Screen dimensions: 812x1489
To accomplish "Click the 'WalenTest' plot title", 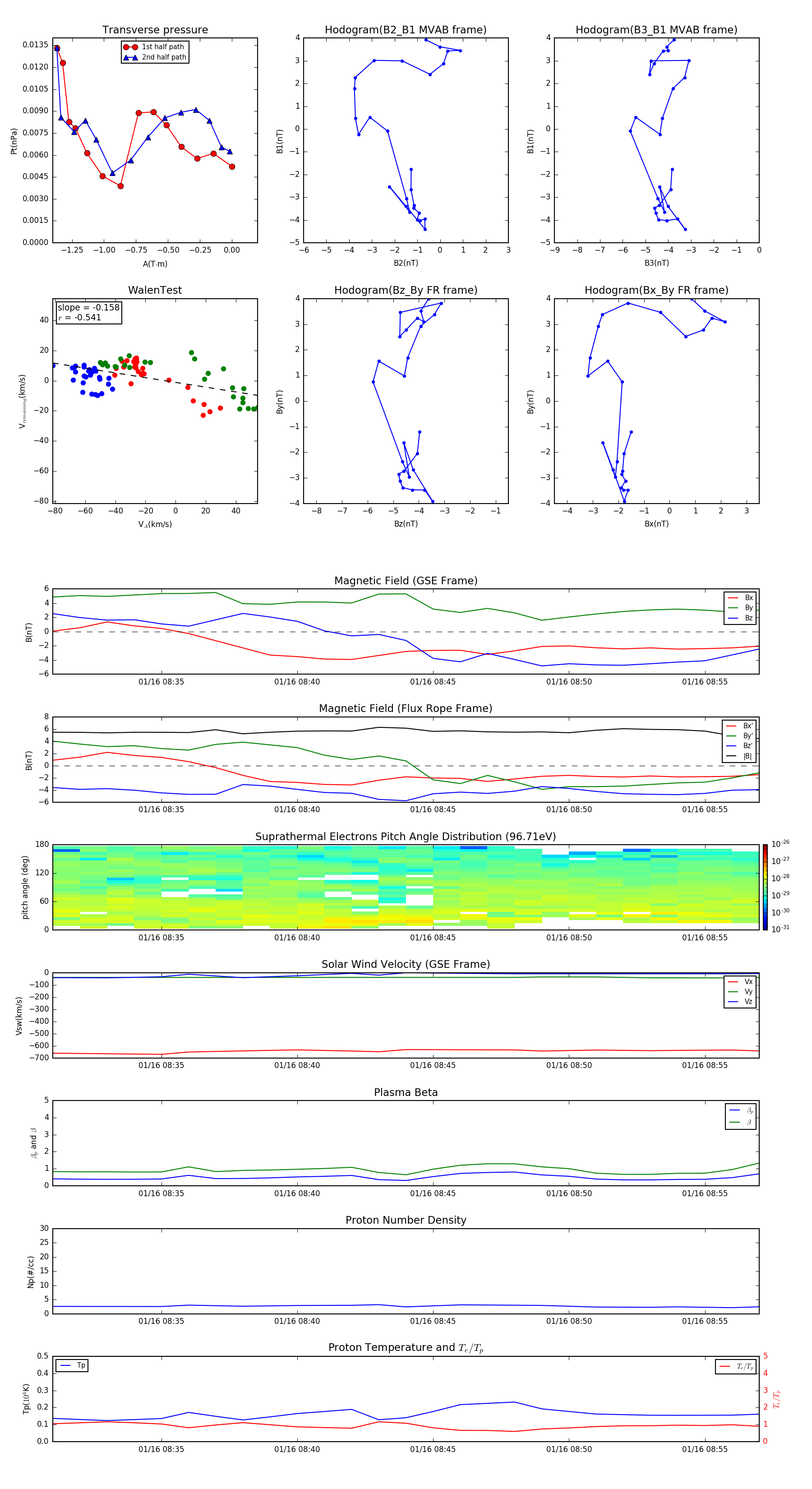I will tap(155, 290).
